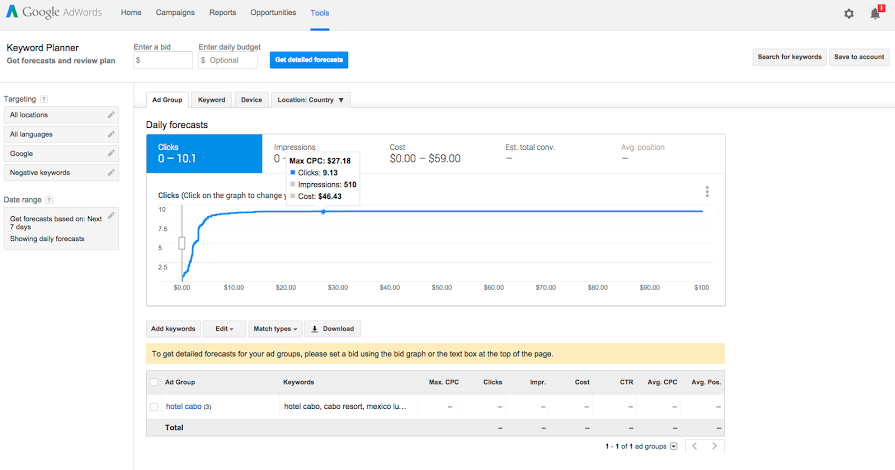Open the Match types dropdown
This screenshot has height=470, width=895.
coord(275,328)
